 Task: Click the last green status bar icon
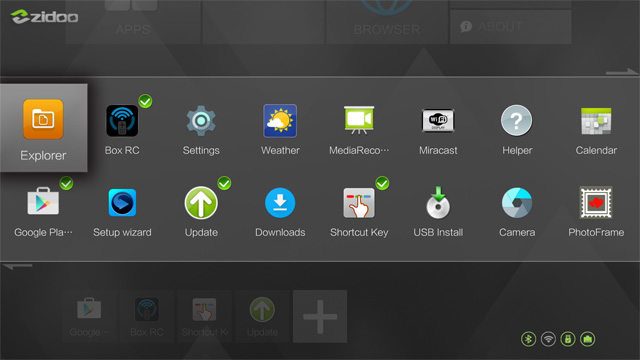(x=588, y=339)
